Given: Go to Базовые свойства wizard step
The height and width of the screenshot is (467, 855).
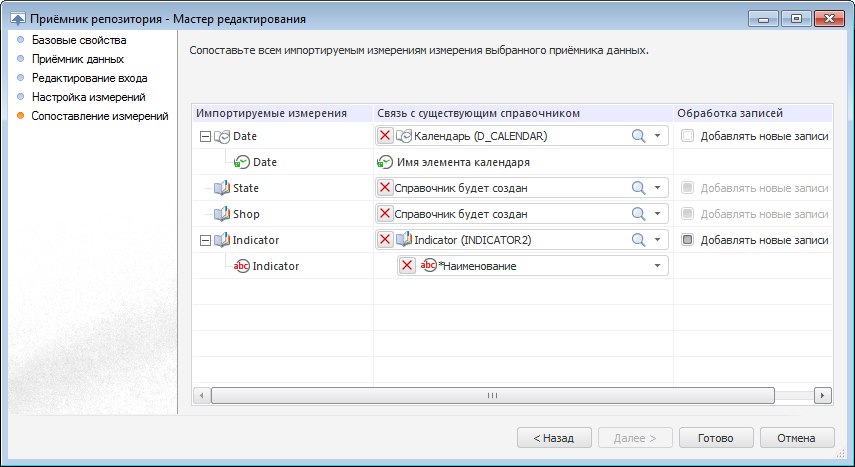Looking at the screenshot, I should [x=79, y=41].
